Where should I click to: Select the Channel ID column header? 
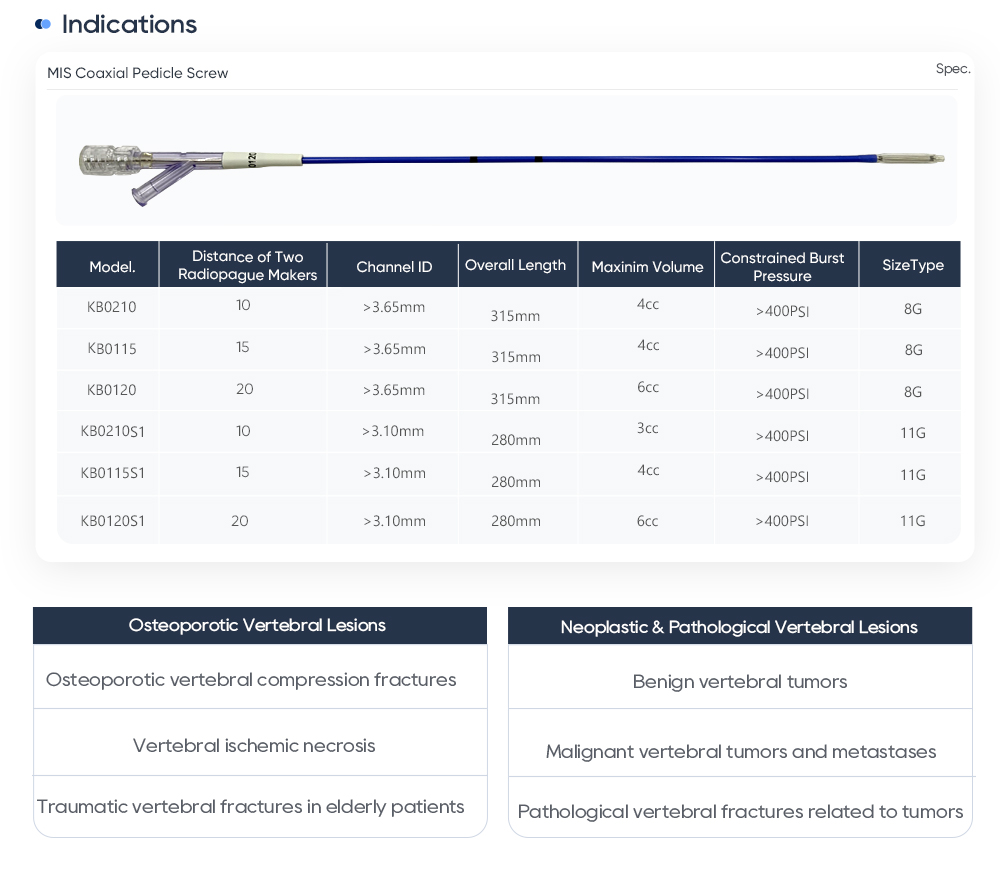[394, 267]
